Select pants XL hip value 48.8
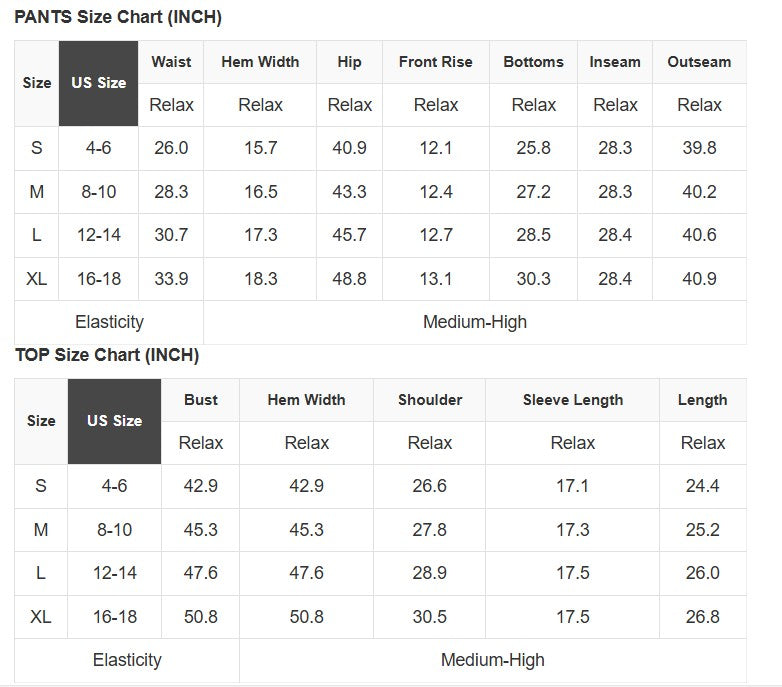Image resolution: width=782 pixels, height=687 pixels. point(349,279)
